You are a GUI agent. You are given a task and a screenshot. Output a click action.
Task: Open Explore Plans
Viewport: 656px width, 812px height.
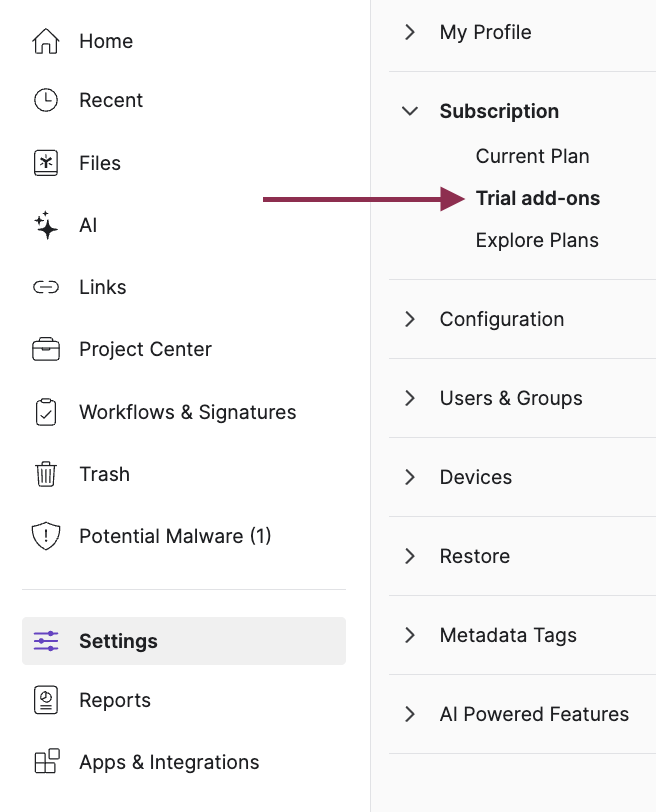(x=537, y=240)
